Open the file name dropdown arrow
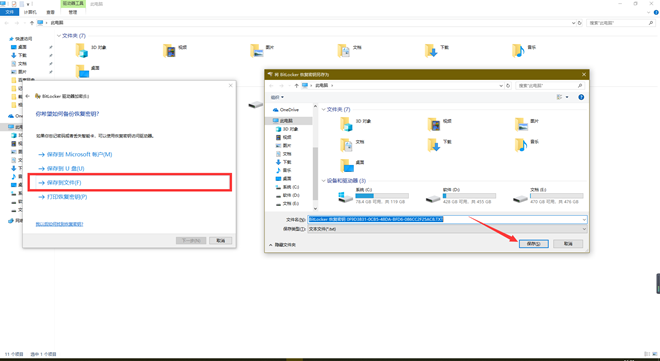660x361 pixels. tap(584, 219)
